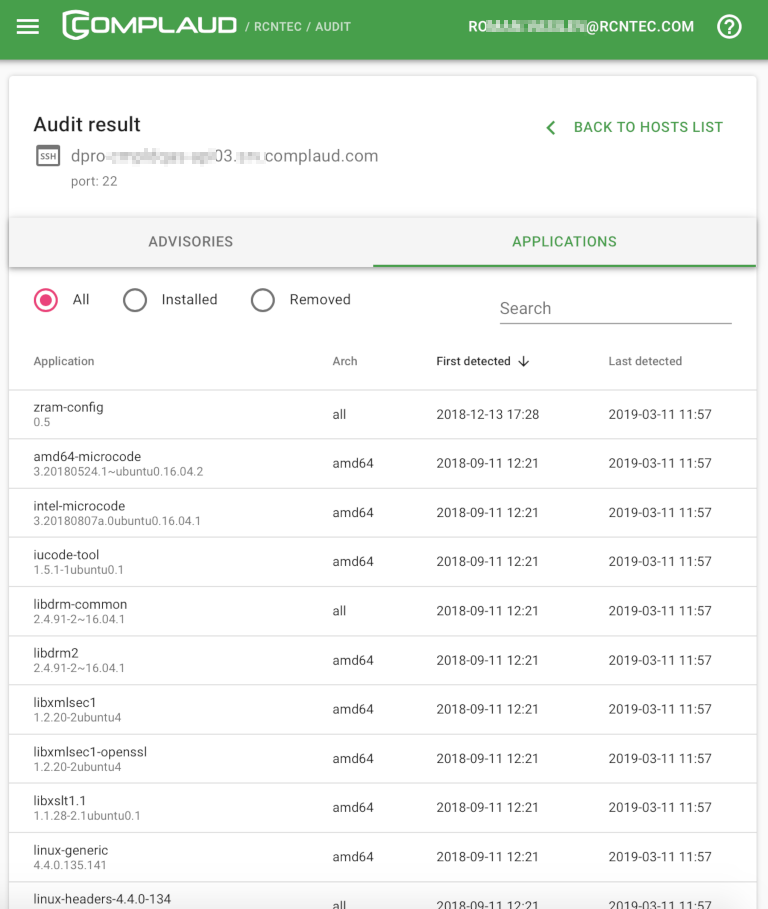Open the hamburger navigation menu

pos(28,27)
